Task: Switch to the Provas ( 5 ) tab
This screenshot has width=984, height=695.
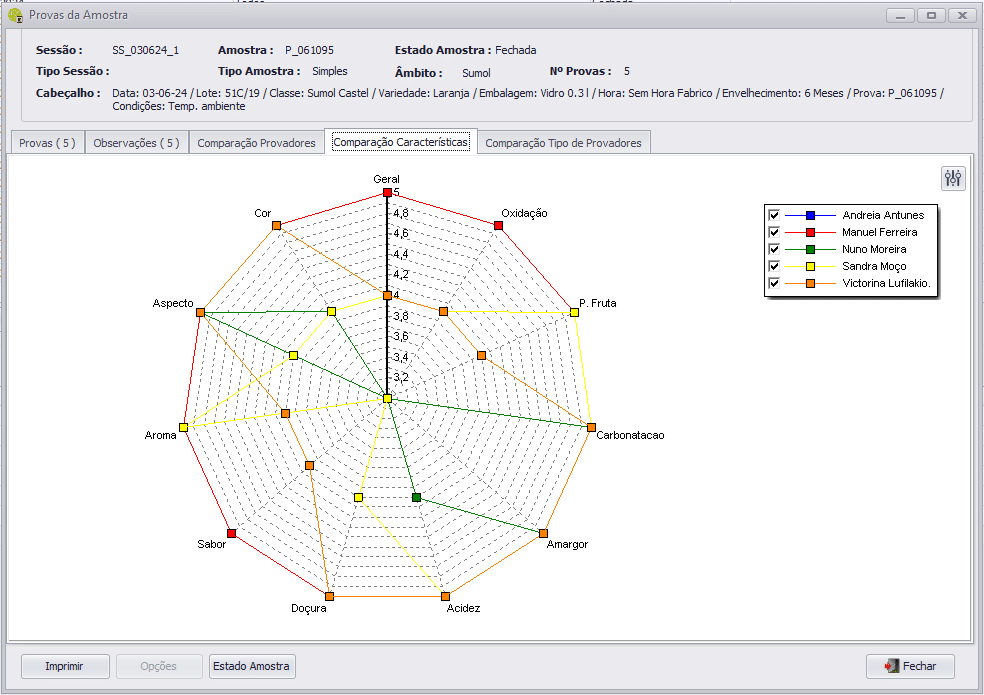Action: (x=47, y=143)
